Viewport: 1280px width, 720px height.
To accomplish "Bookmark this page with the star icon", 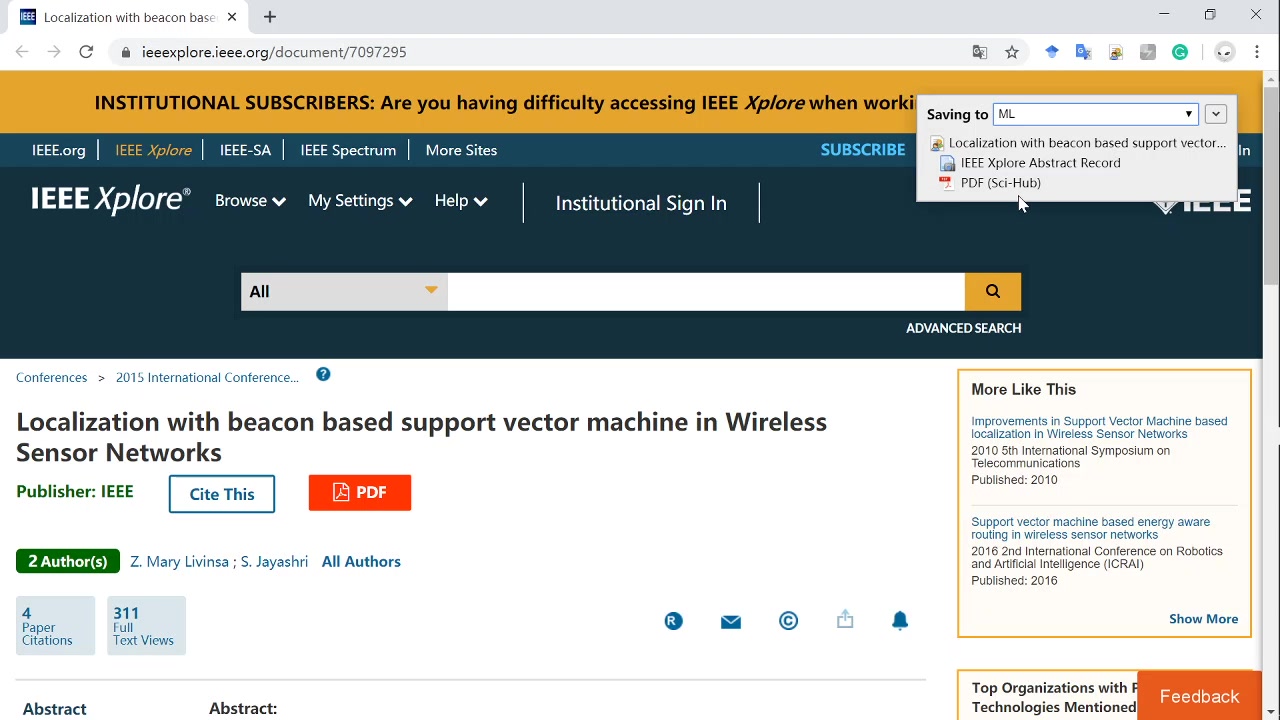I will coord(1012,52).
